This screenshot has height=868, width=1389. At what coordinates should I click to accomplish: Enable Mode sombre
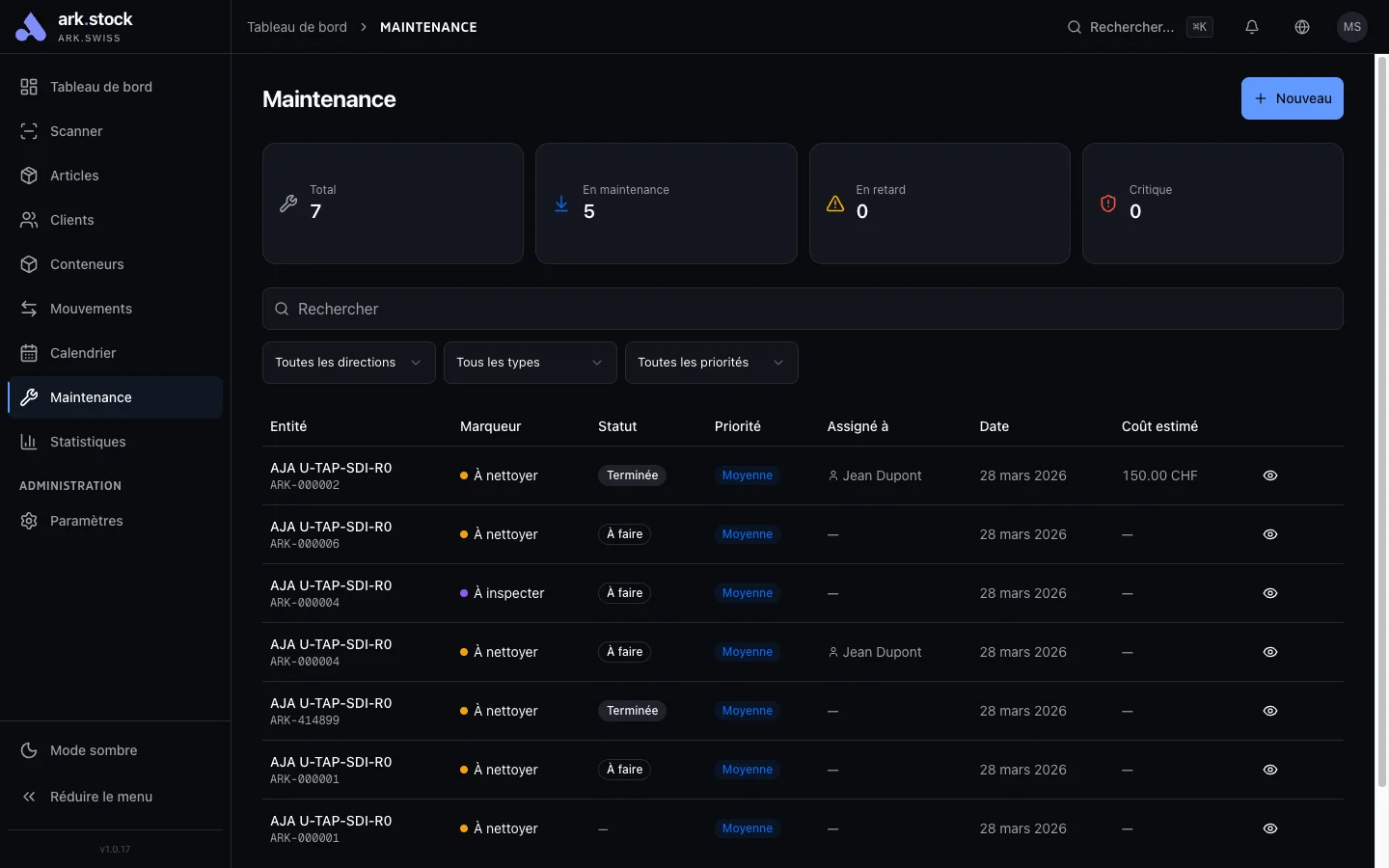tap(93, 750)
